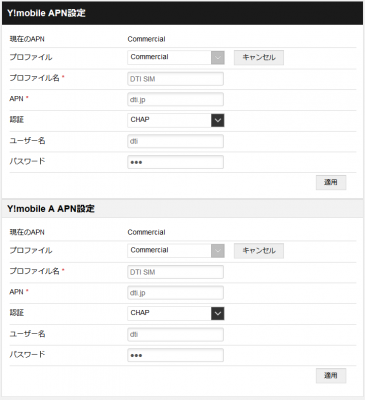Screen dimensions: 365x400
Task: Click the 現在のAPN label in Y!mobile APN設定
Action: point(27,39)
